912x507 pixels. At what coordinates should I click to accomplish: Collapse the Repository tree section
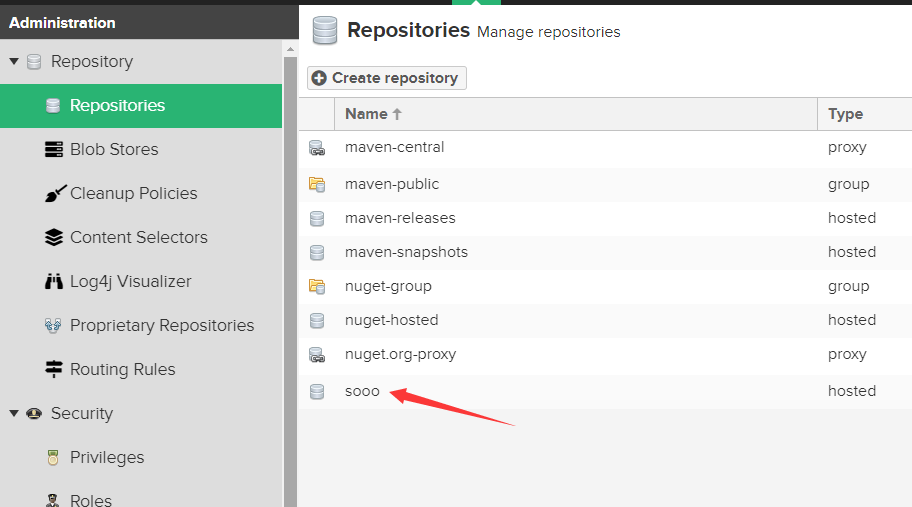pos(14,62)
